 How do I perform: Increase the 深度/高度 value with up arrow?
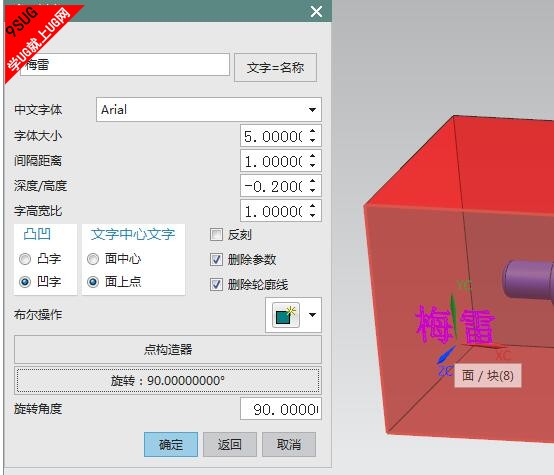(312, 181)
